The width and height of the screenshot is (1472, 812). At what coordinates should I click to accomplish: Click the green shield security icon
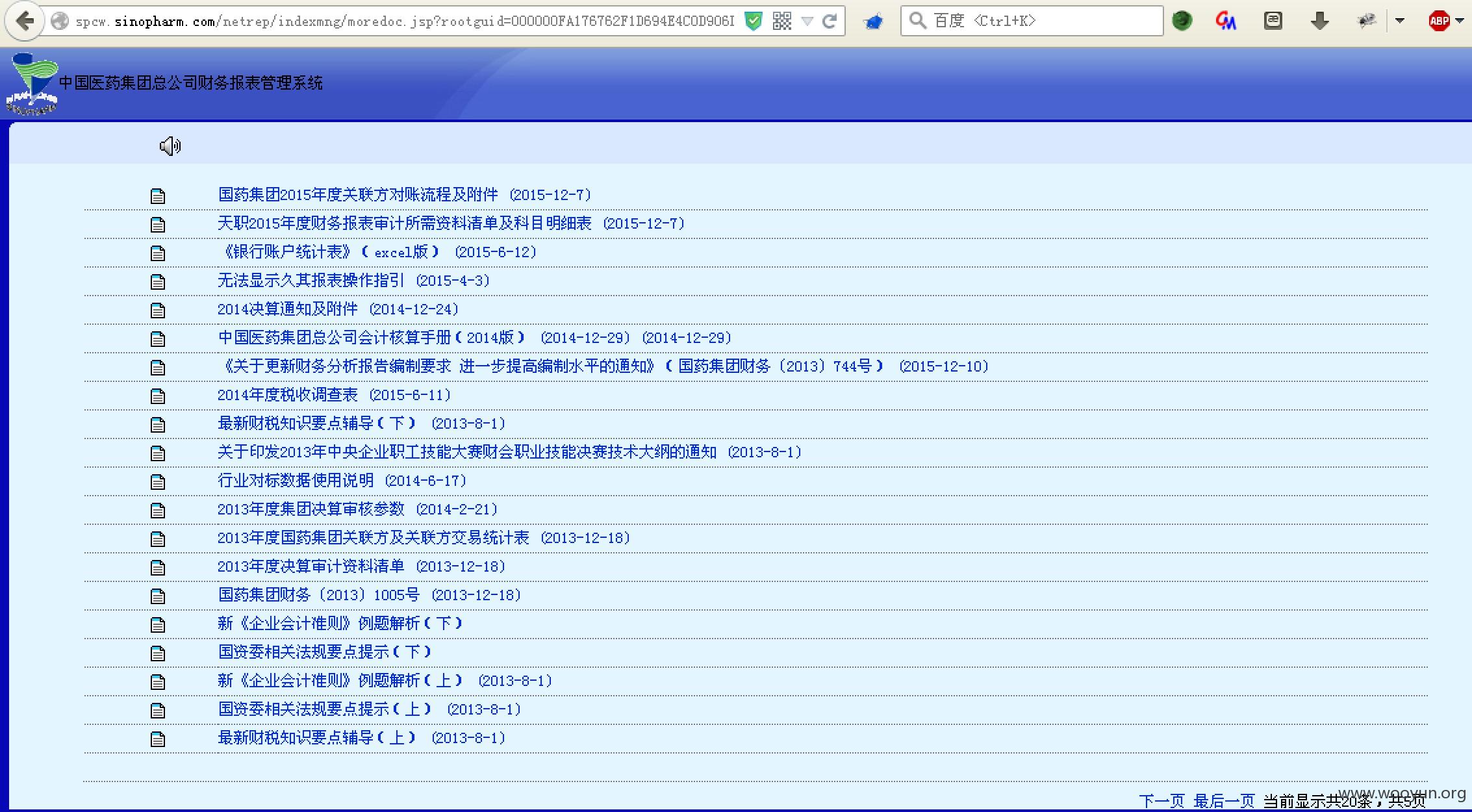point(753,21)
